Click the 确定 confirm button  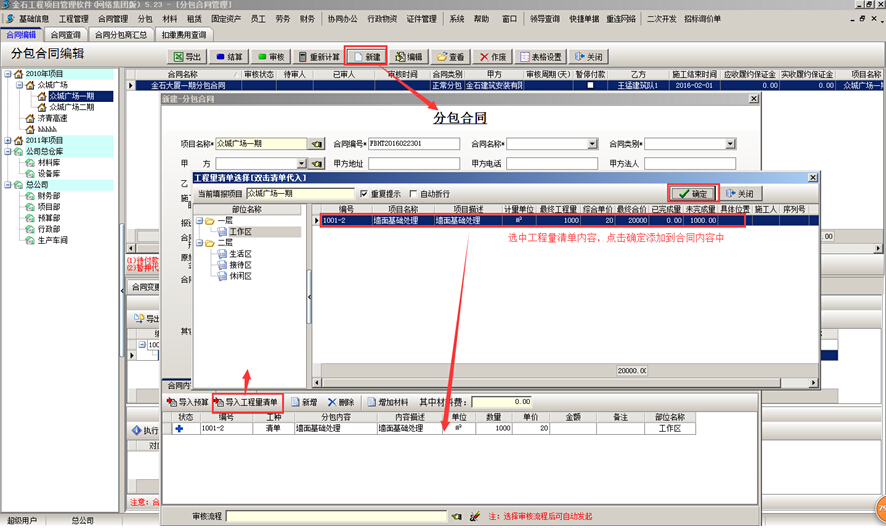691,193
